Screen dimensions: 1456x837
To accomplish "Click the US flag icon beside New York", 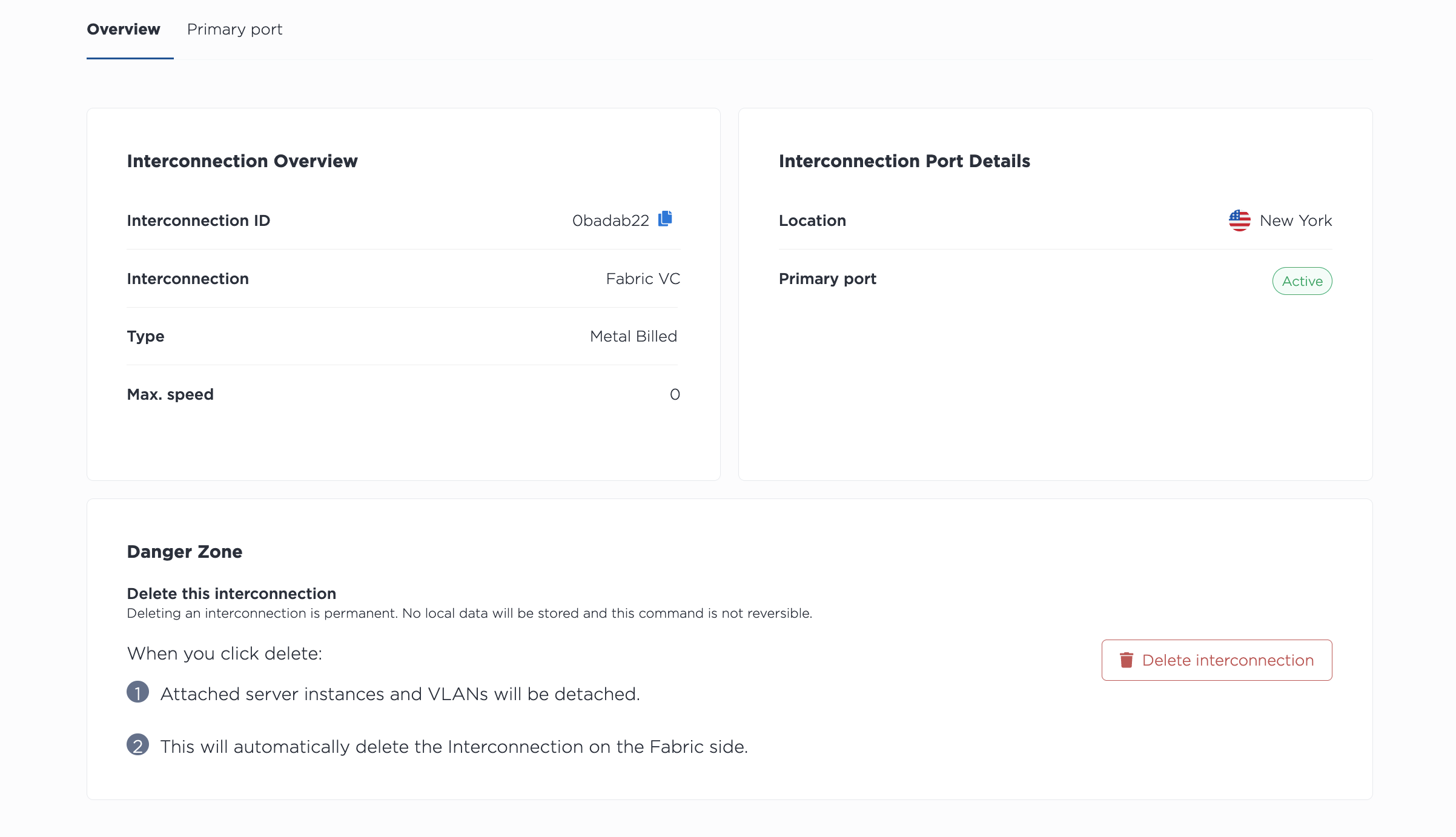I will click(x=1239, y=220).
